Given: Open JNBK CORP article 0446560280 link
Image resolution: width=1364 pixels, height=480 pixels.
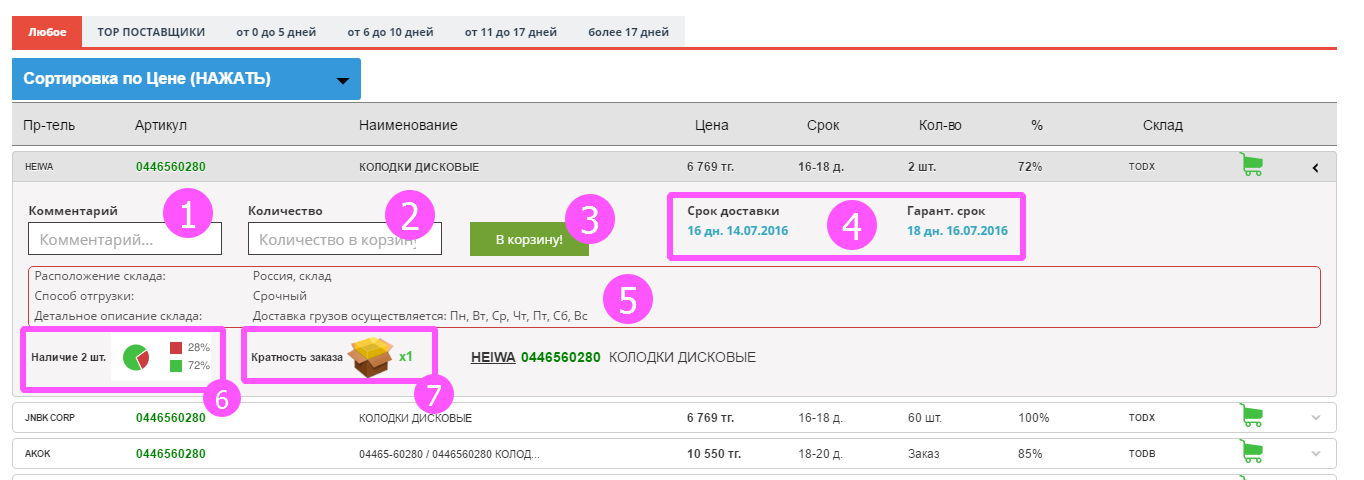Looking at the screenshot, I should (170, 418).
